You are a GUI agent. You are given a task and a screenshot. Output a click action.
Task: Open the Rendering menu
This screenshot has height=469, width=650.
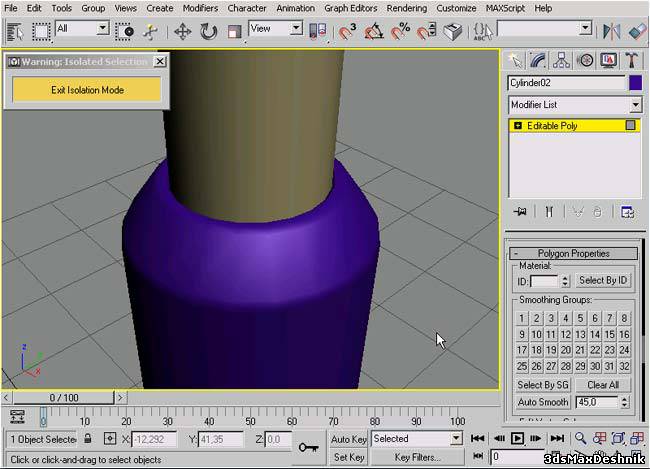click(x=407, y=8)
